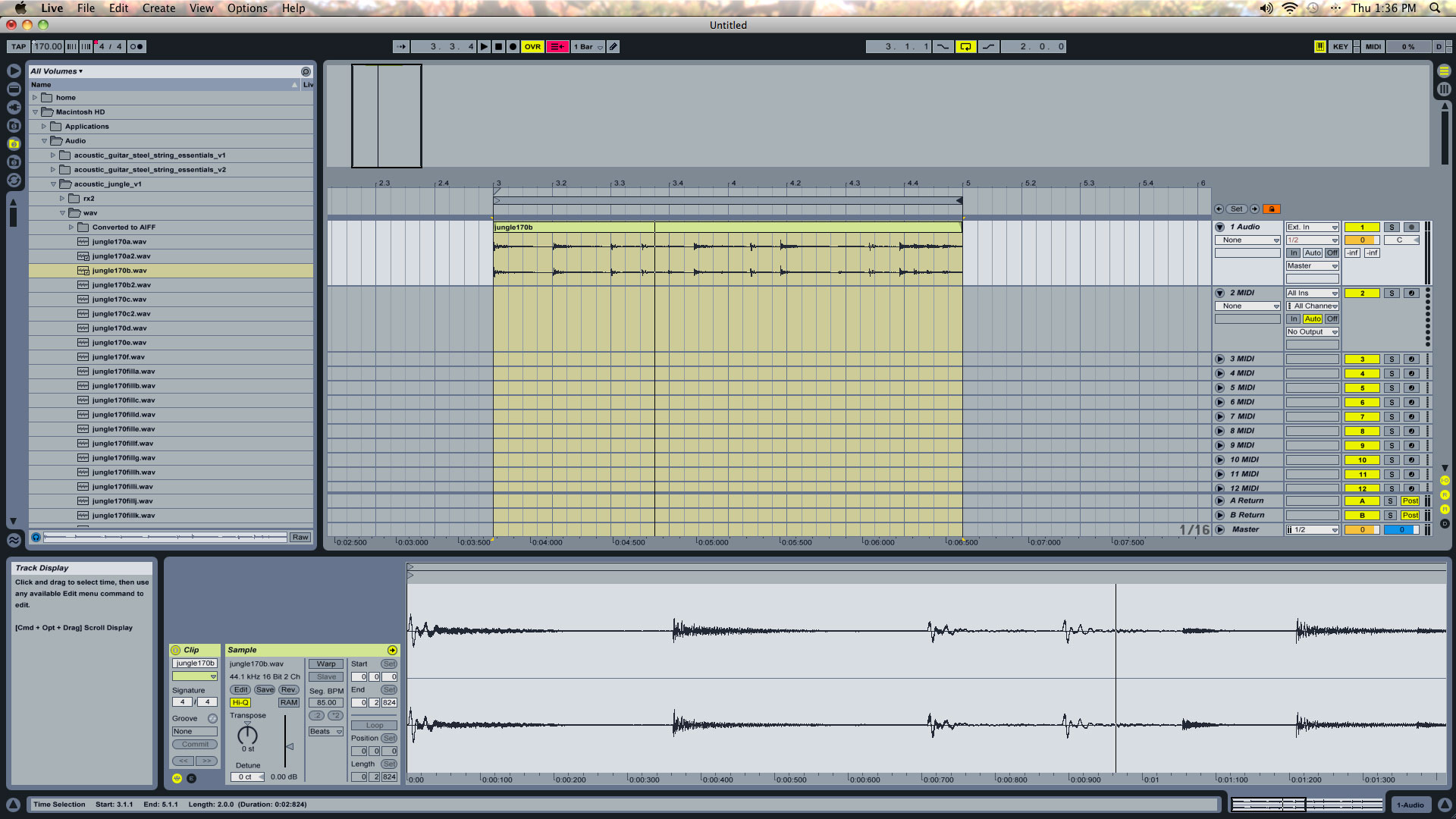Toggle the Warp switch in Sample box
This screenshot has width=1456, height=819.
(x=326, y=664)
